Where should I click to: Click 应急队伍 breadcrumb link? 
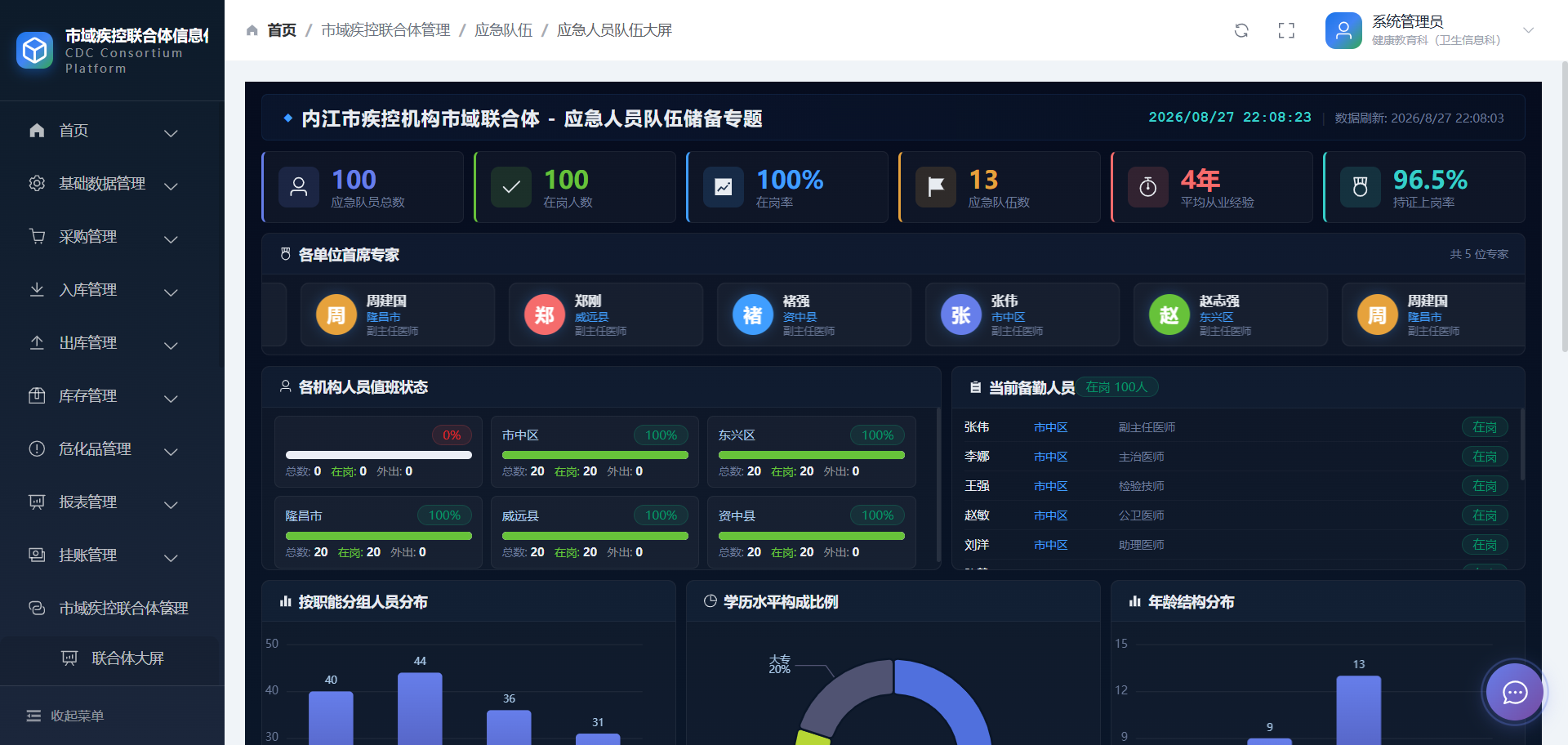pyautogui.click(x=503, y=30)
